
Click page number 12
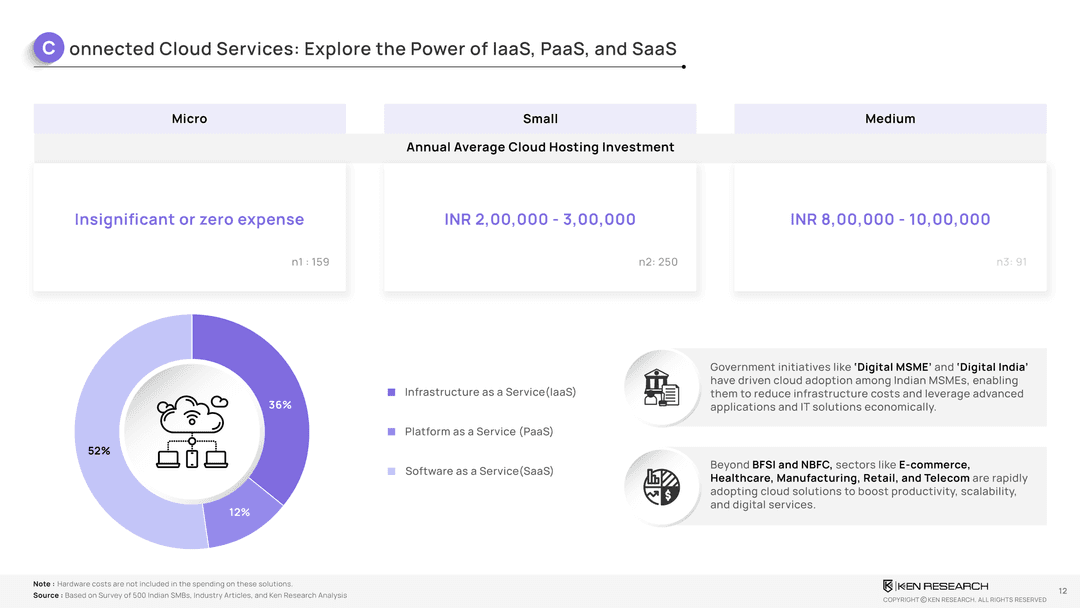[1062, 591]
